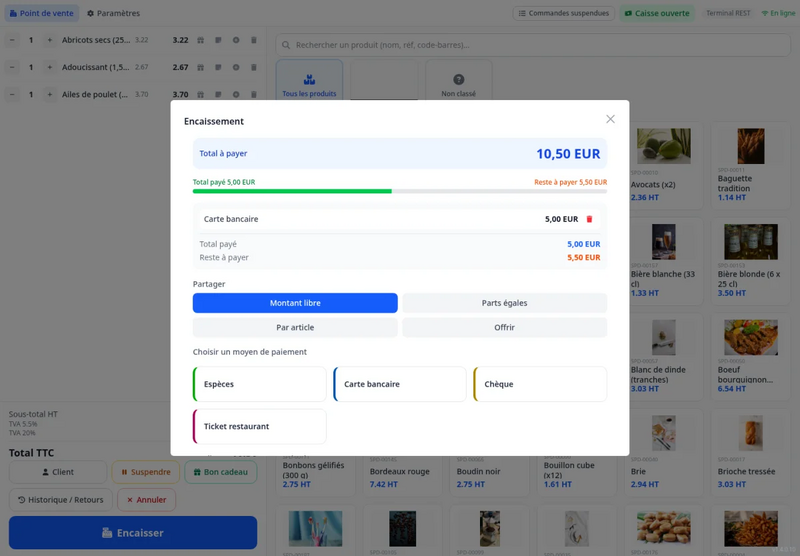Open Commandes suspendues list
The width and height of the screenshot is (800, 556).
tap(563, 13)
